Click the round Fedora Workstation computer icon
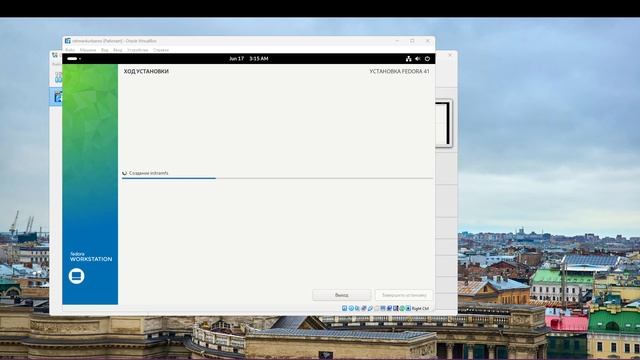Viewport: 640px width, 360px height. point(76,276)
